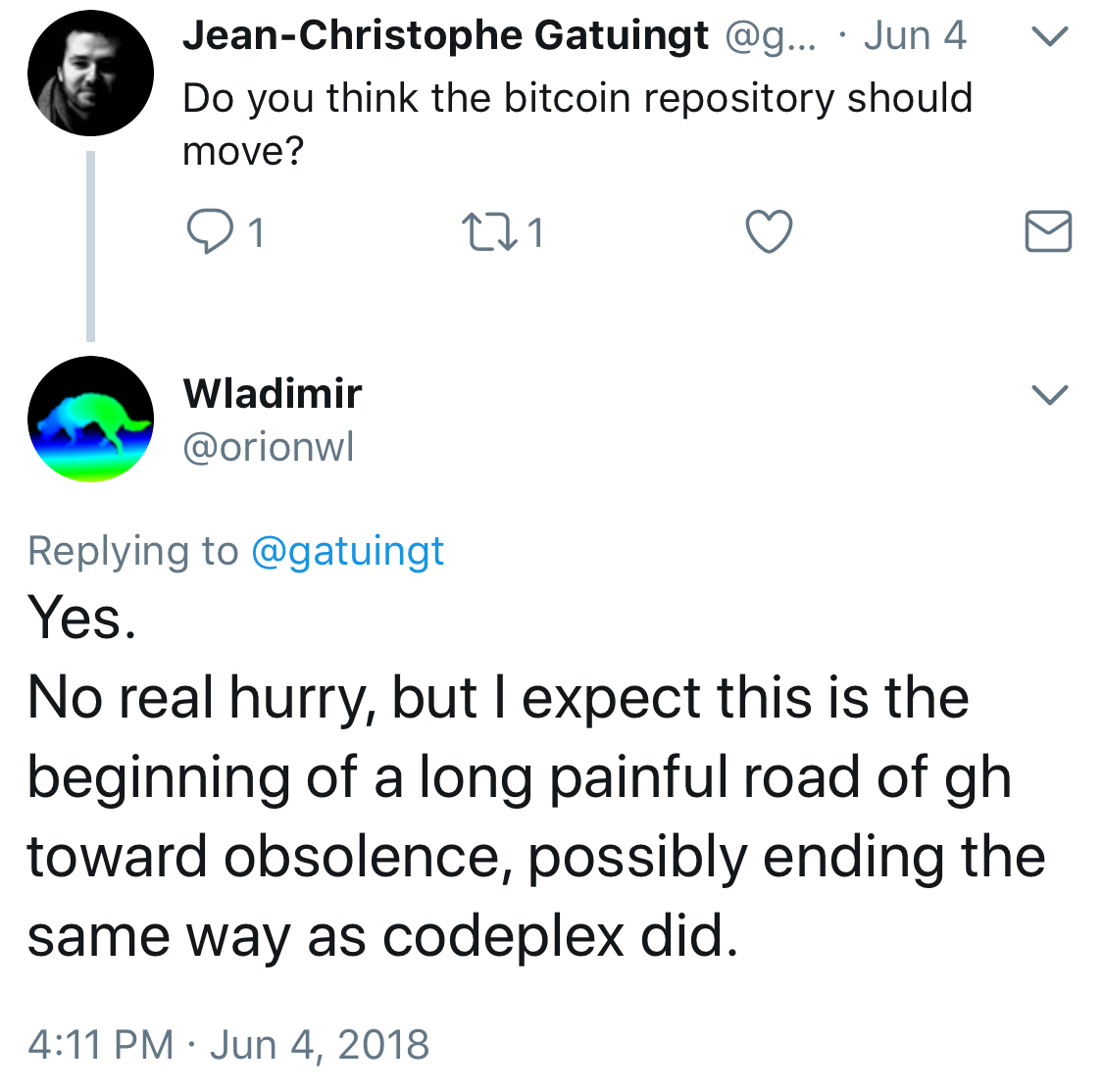Click the reply count number 1
The image size is (1103, 1092).
click(x=256, y=232)
